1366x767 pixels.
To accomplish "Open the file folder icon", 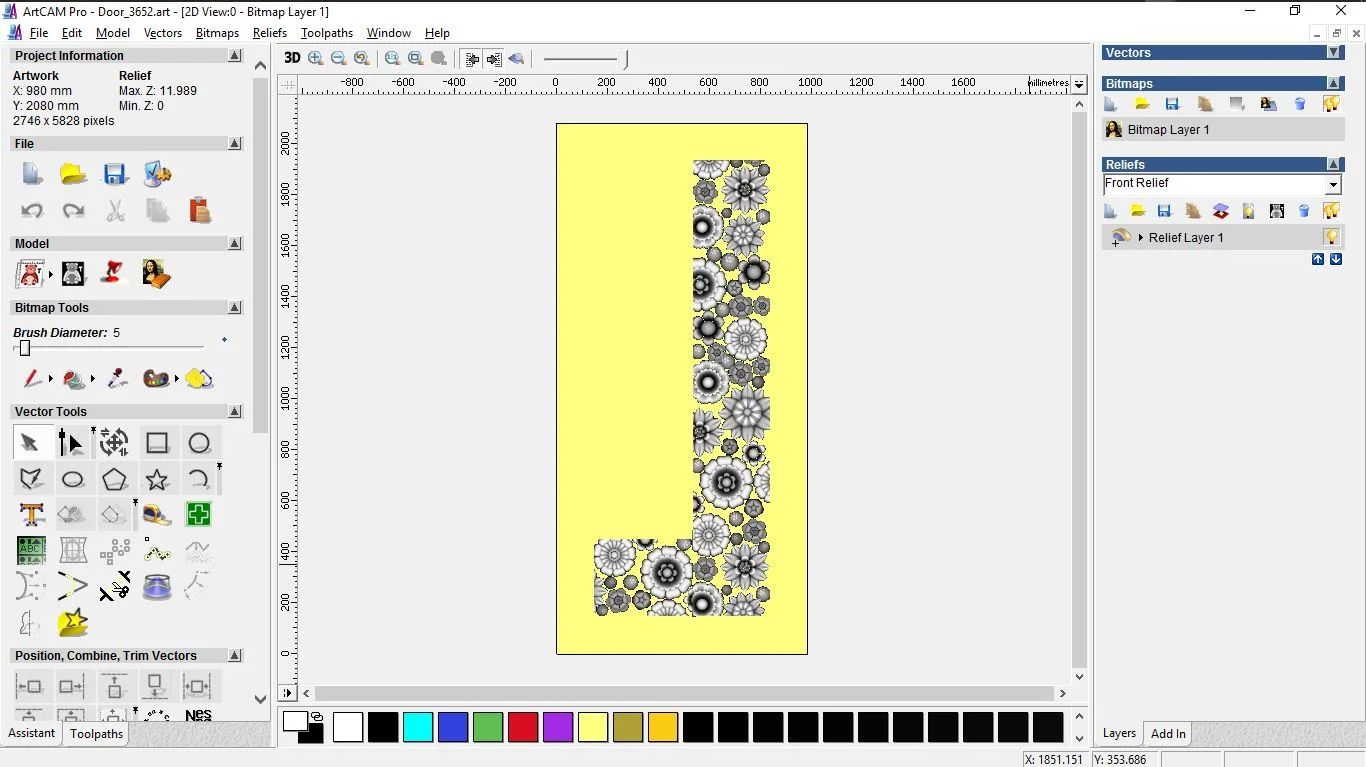I will [73, 174].
